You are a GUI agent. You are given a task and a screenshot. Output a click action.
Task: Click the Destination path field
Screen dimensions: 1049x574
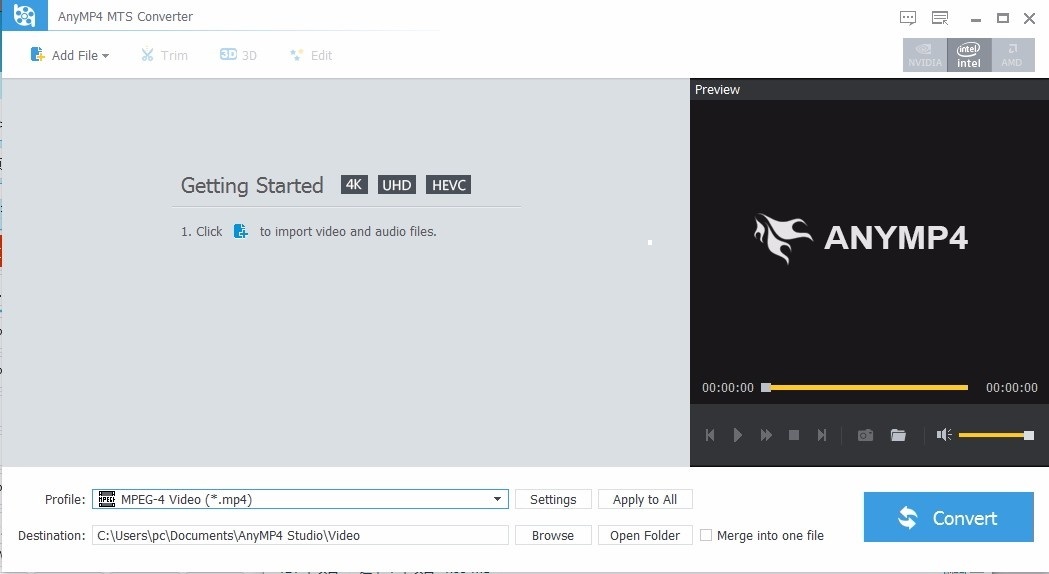coord(300,535)
